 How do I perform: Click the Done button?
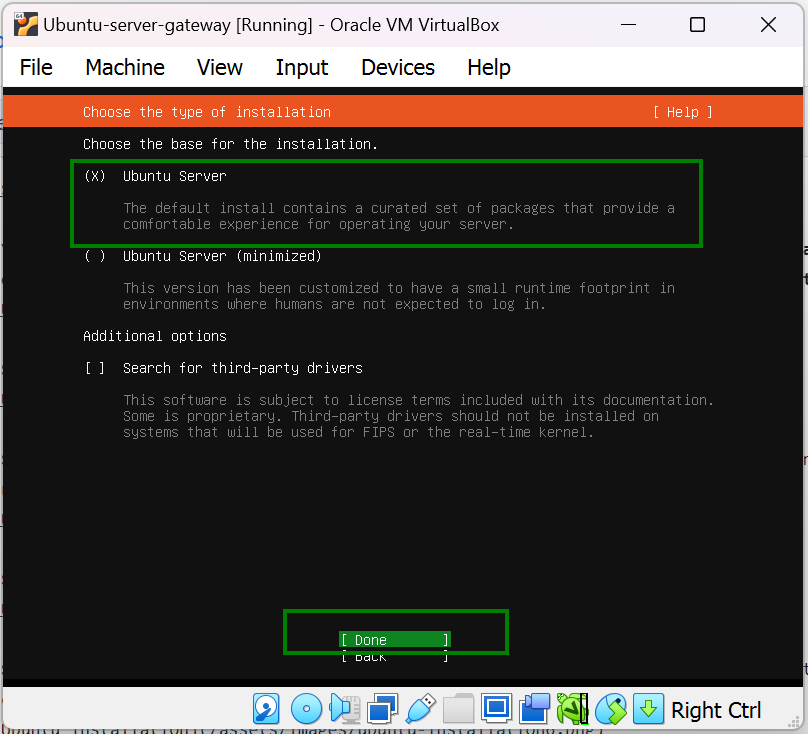tap(395, 640)
